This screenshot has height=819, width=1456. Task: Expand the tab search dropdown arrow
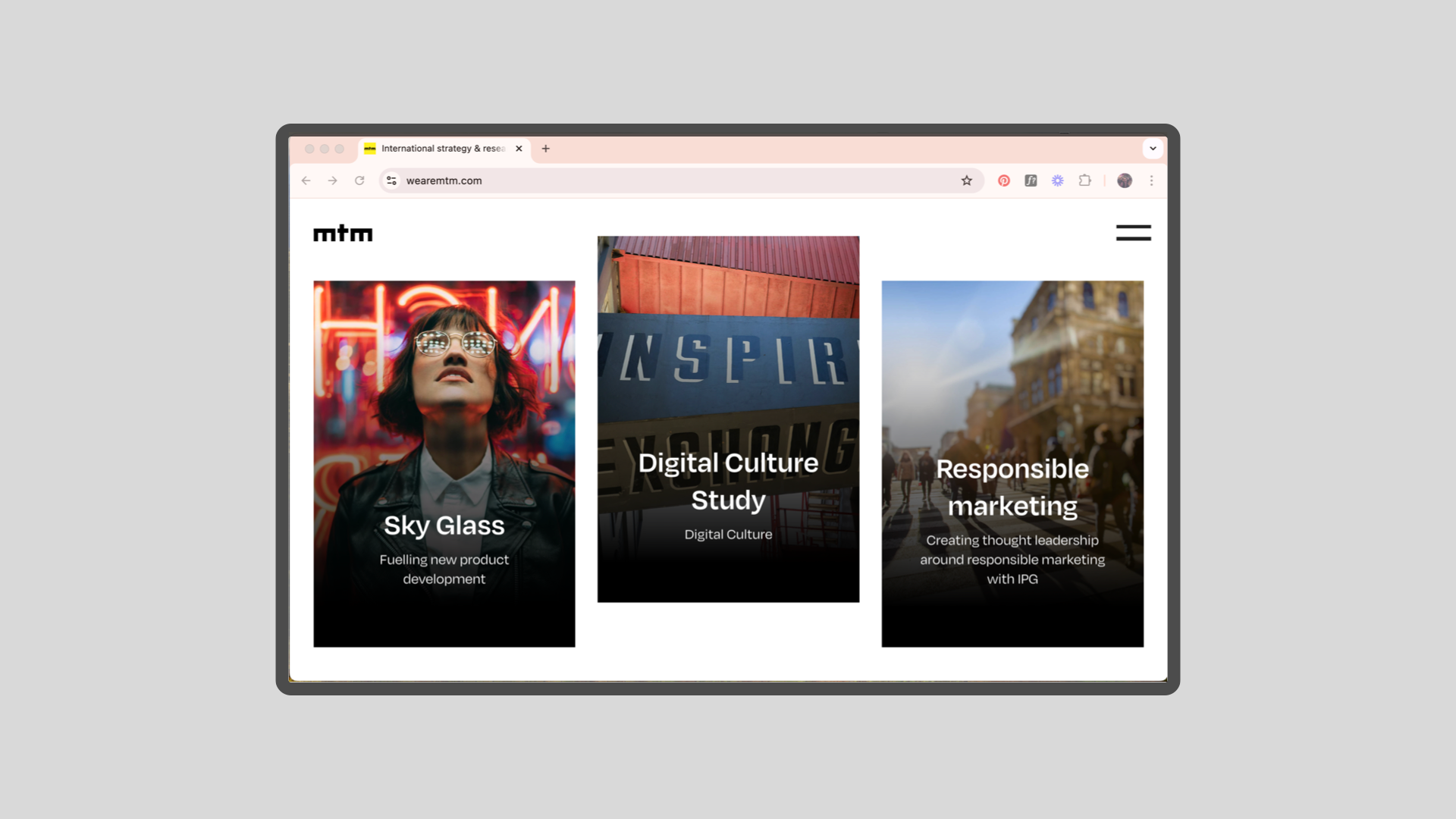1153,149
